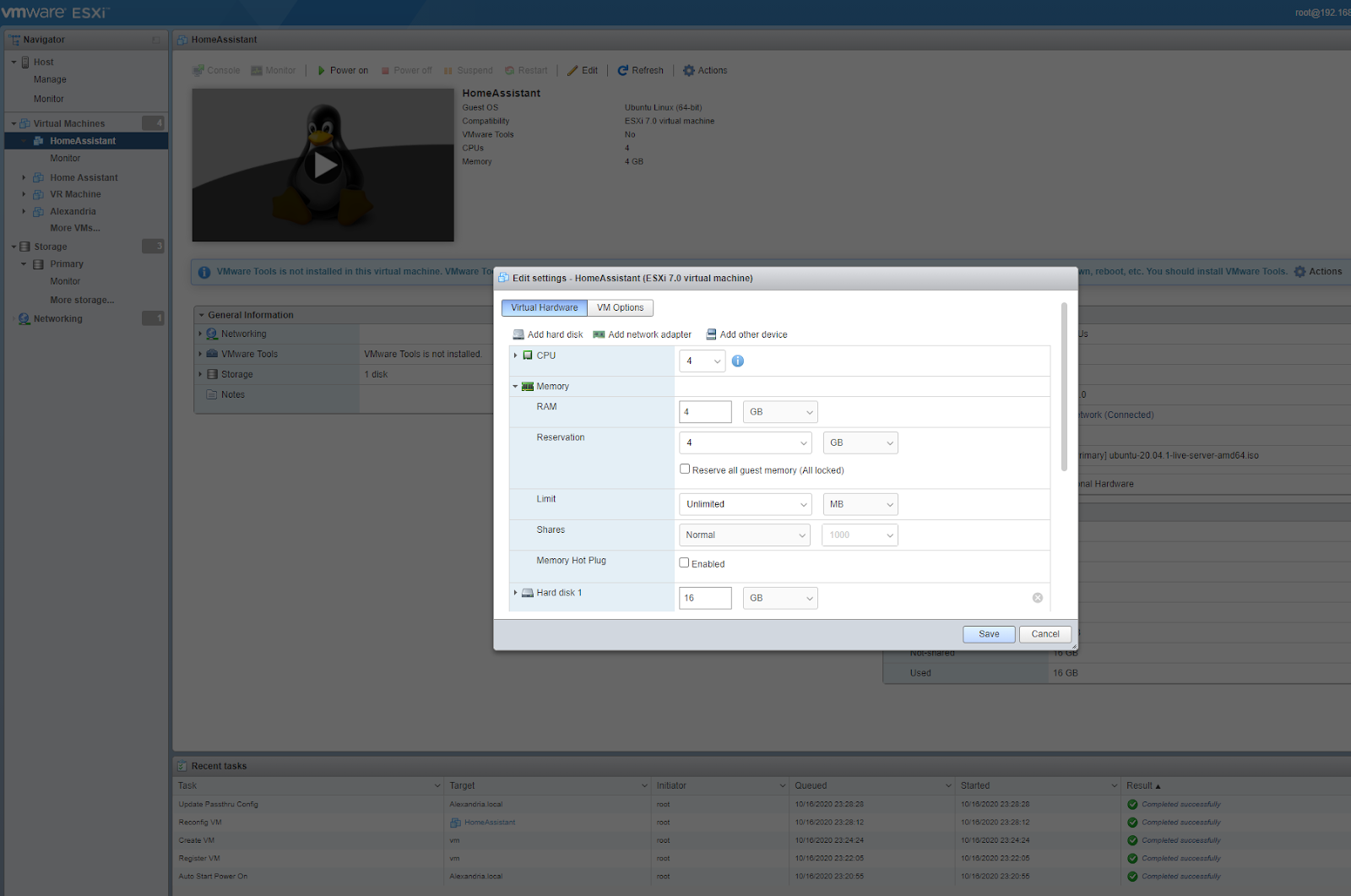Click the Suspend toolbar icon
Viewport: 1351px width, 896px height.
coord(448,71)
